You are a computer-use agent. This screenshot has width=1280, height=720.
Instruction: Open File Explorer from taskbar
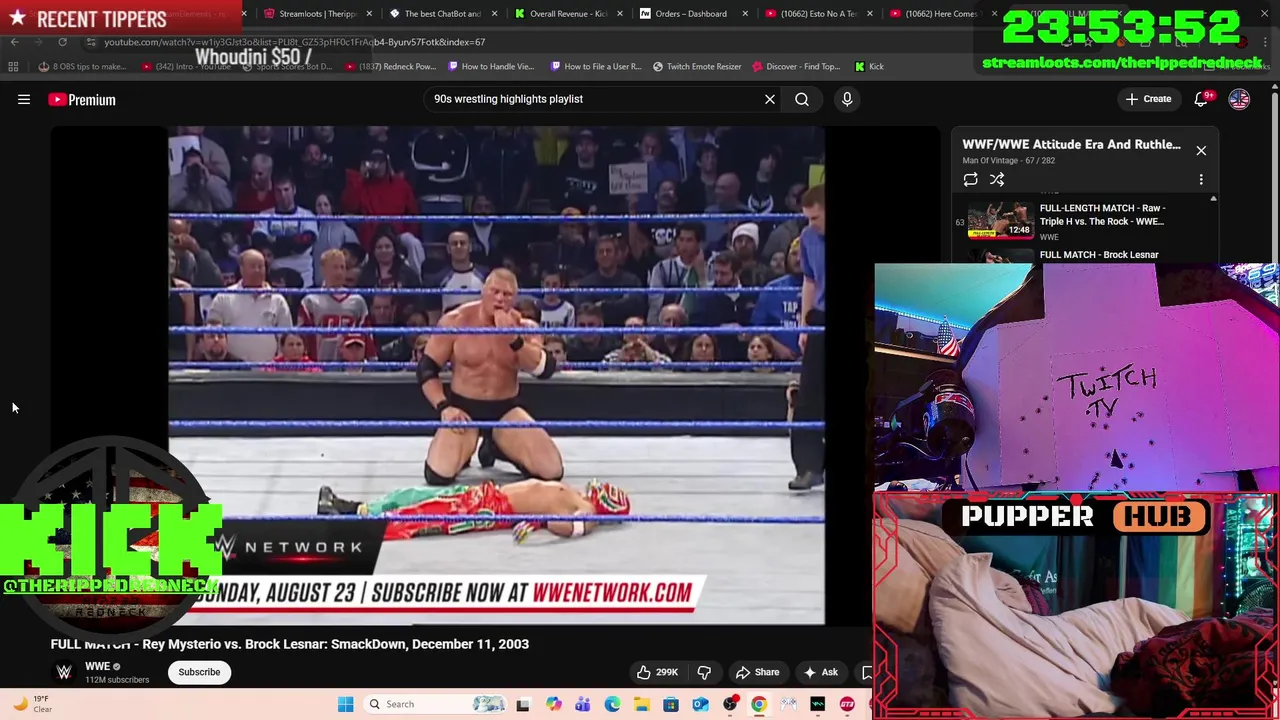pos(641,704)
